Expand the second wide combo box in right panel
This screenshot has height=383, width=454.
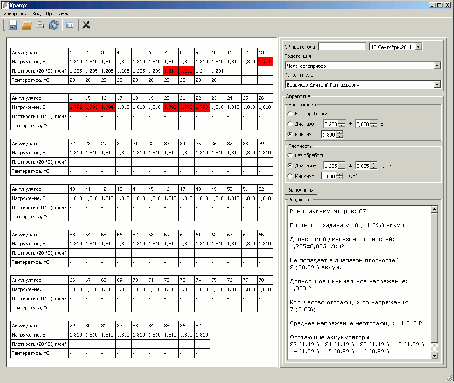coord(437,85)
